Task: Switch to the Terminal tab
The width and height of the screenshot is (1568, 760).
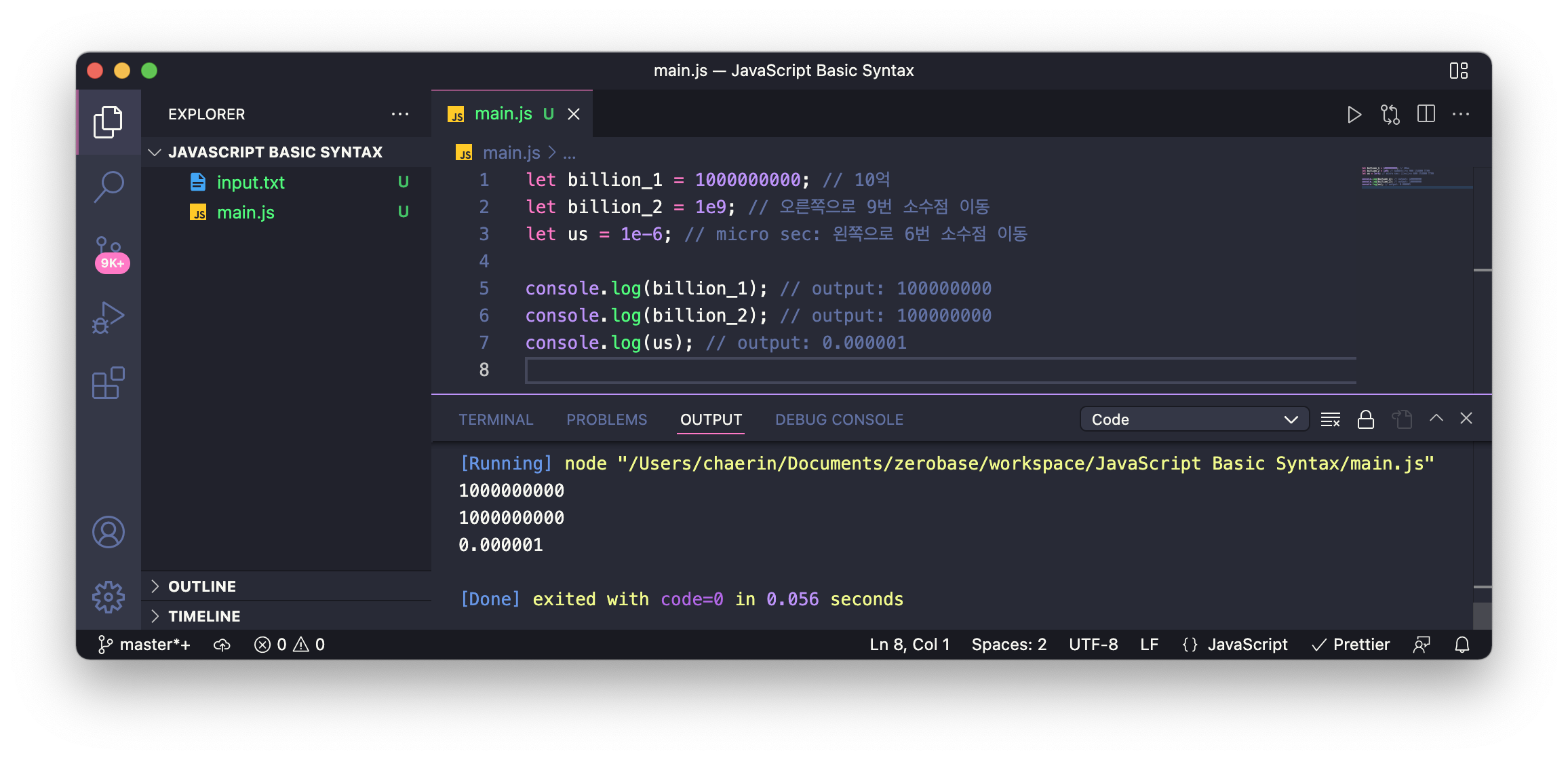Action: tap(496, 419)
